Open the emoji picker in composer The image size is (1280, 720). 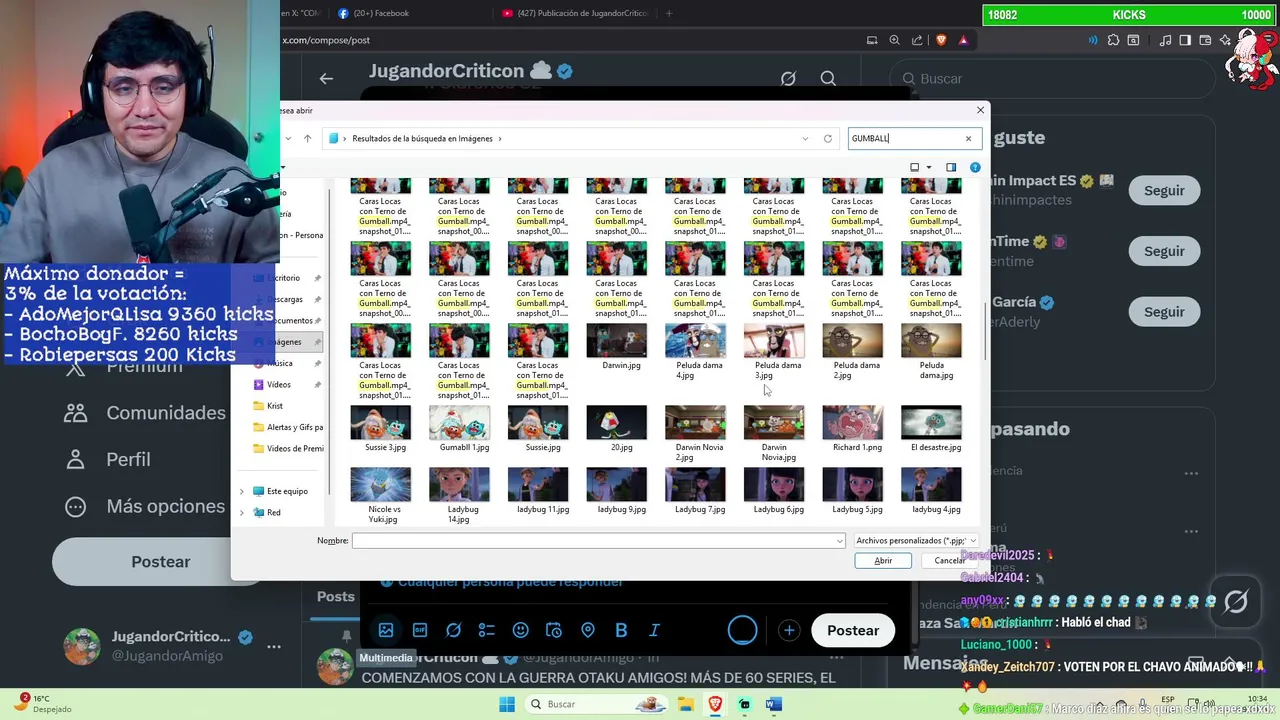coord(520,630)
